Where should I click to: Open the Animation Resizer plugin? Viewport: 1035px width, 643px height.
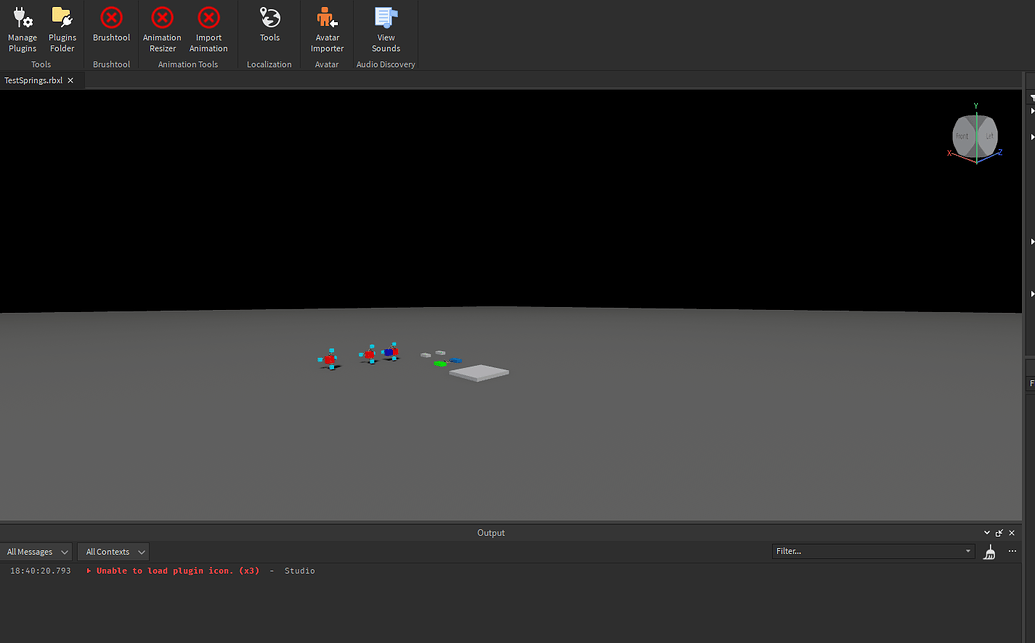162,30
